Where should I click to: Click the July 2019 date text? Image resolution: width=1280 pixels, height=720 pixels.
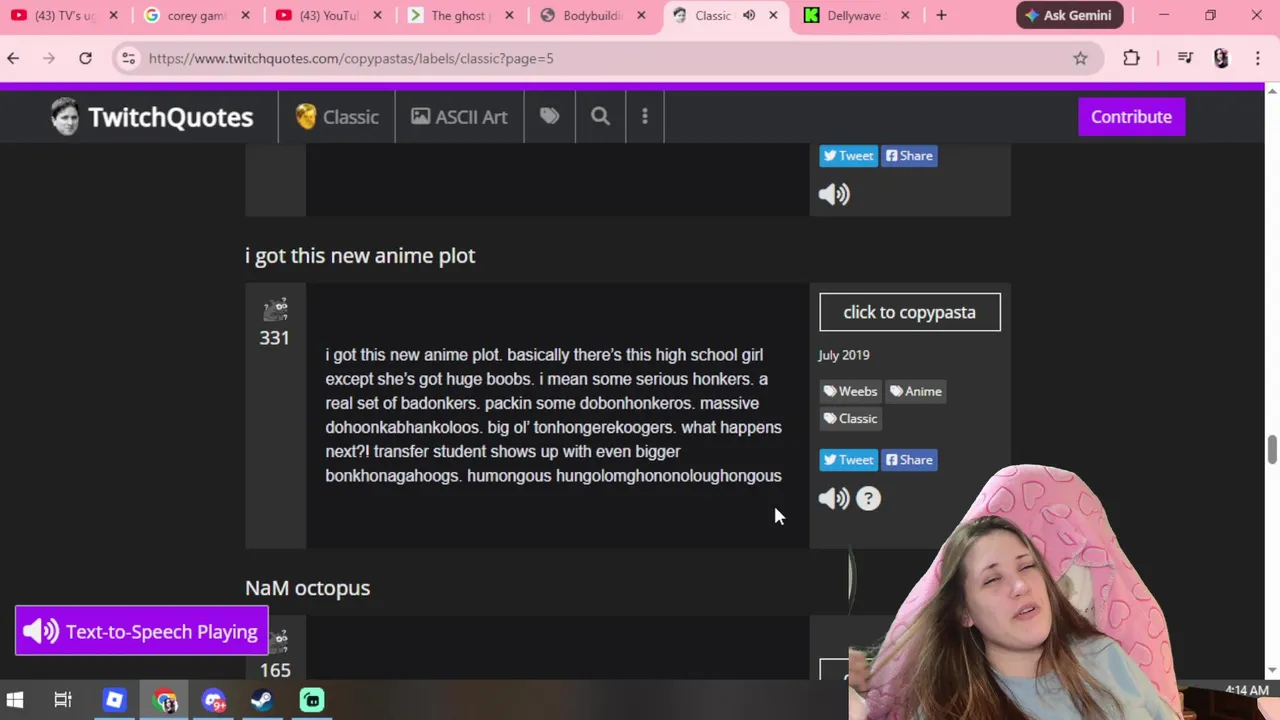[x=844, y=355]
